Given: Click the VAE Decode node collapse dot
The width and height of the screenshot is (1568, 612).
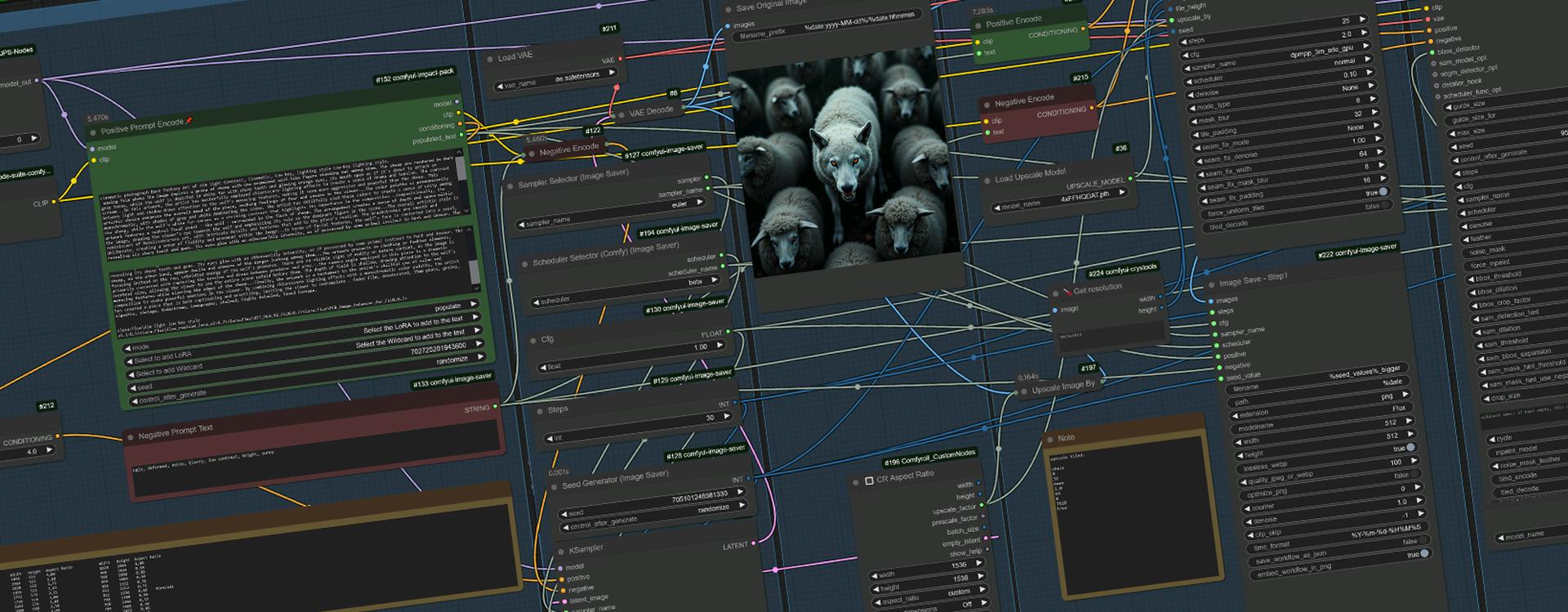Looking at the screenshot, I should 621,115.
